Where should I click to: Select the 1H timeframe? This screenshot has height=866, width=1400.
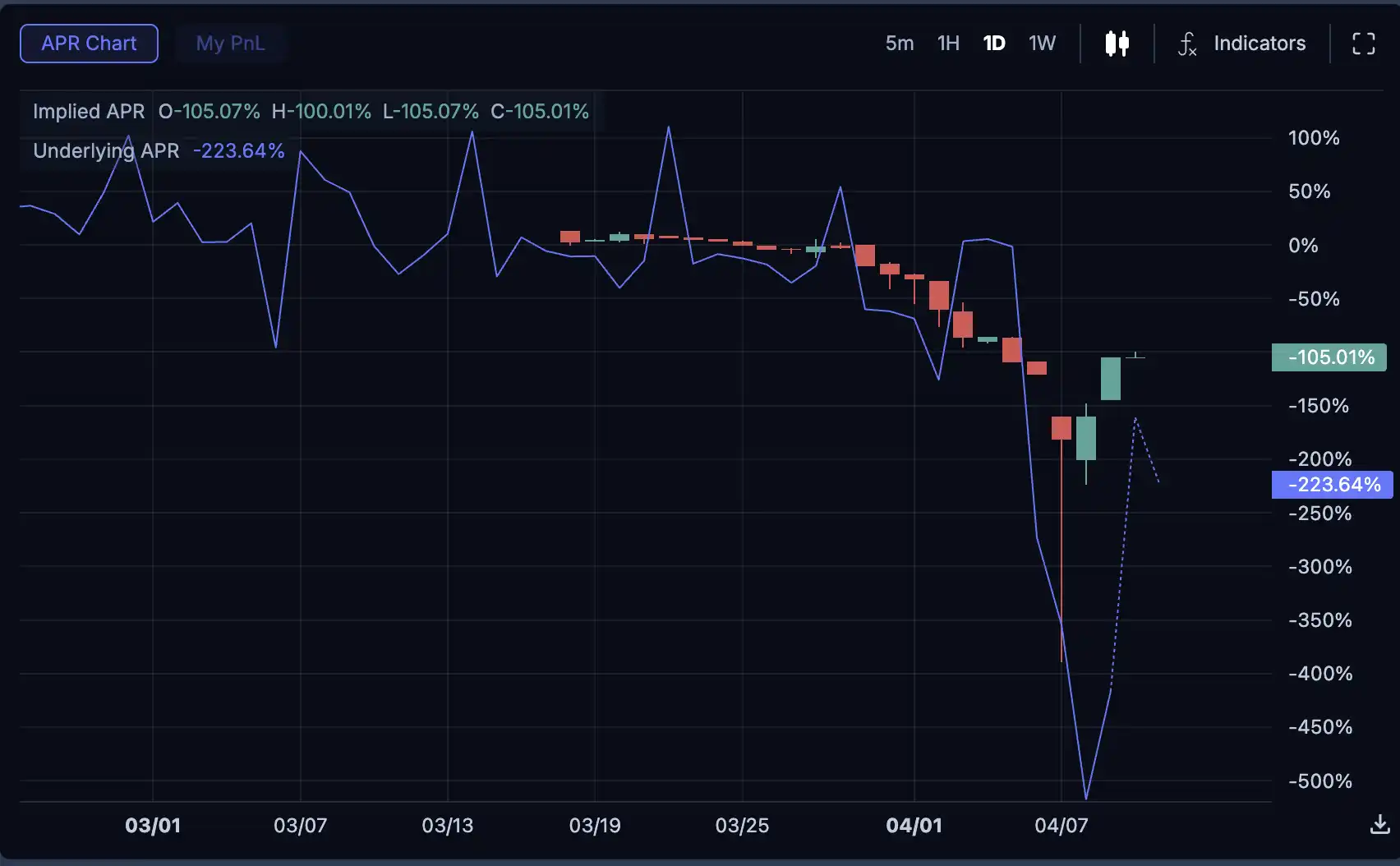pos(948,44)
